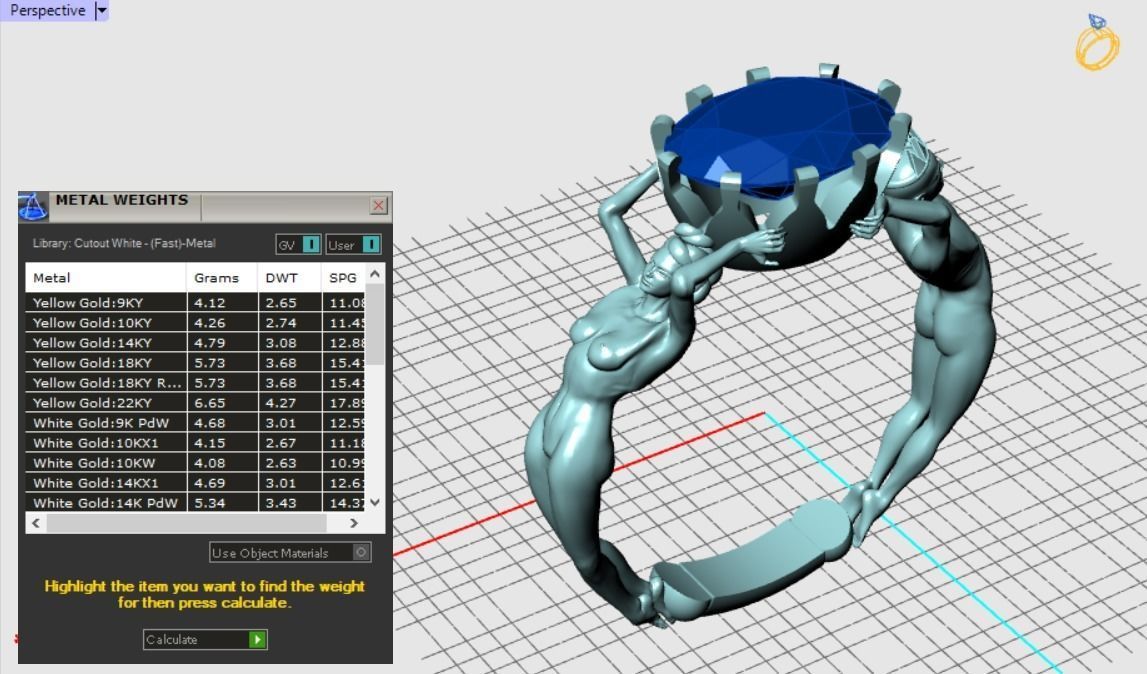1147x674 pixels.
Task: Toggle the Use Object Materials option
Action: pyautogui.click(x=290, y=553)
